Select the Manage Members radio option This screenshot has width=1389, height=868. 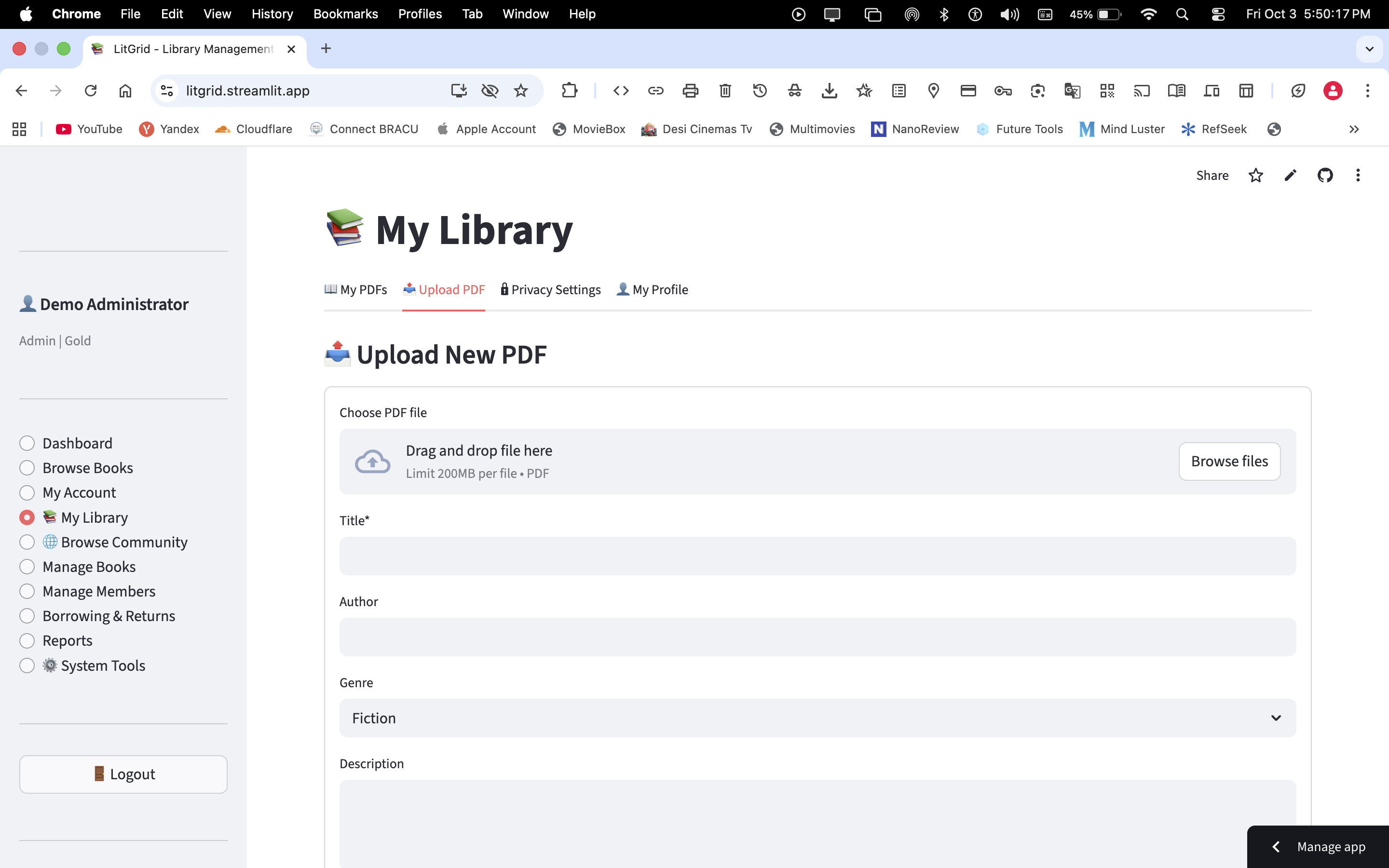(27, 591)
